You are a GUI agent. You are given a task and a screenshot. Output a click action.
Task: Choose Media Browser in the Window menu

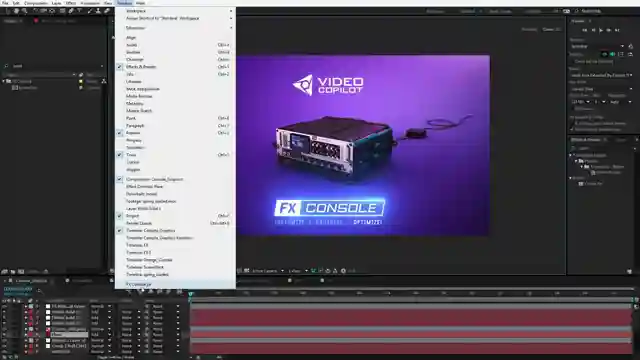175,96
